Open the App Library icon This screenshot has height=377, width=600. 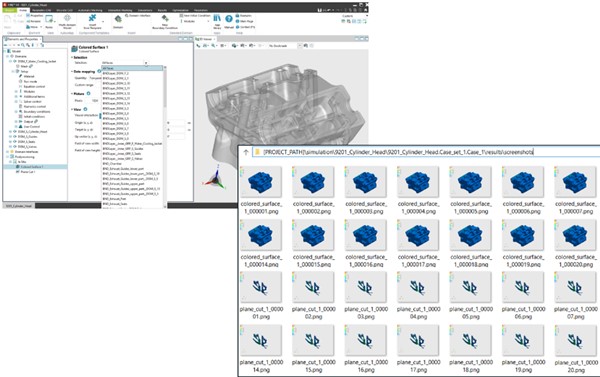click(217, 19)
